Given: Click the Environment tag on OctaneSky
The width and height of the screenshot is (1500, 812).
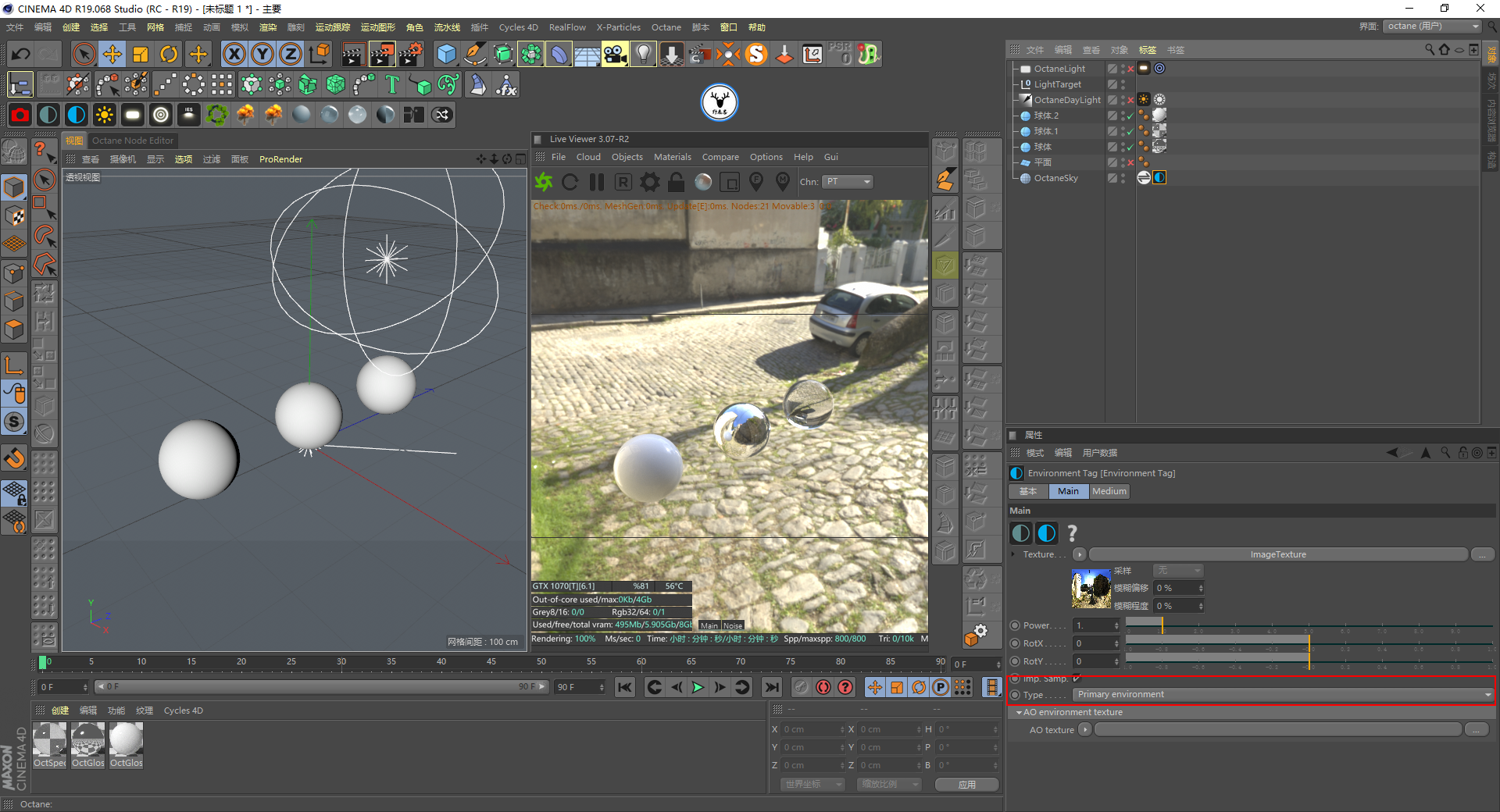Looking at the screenshot, I should pyautogui.click(x=1159, y=178).
